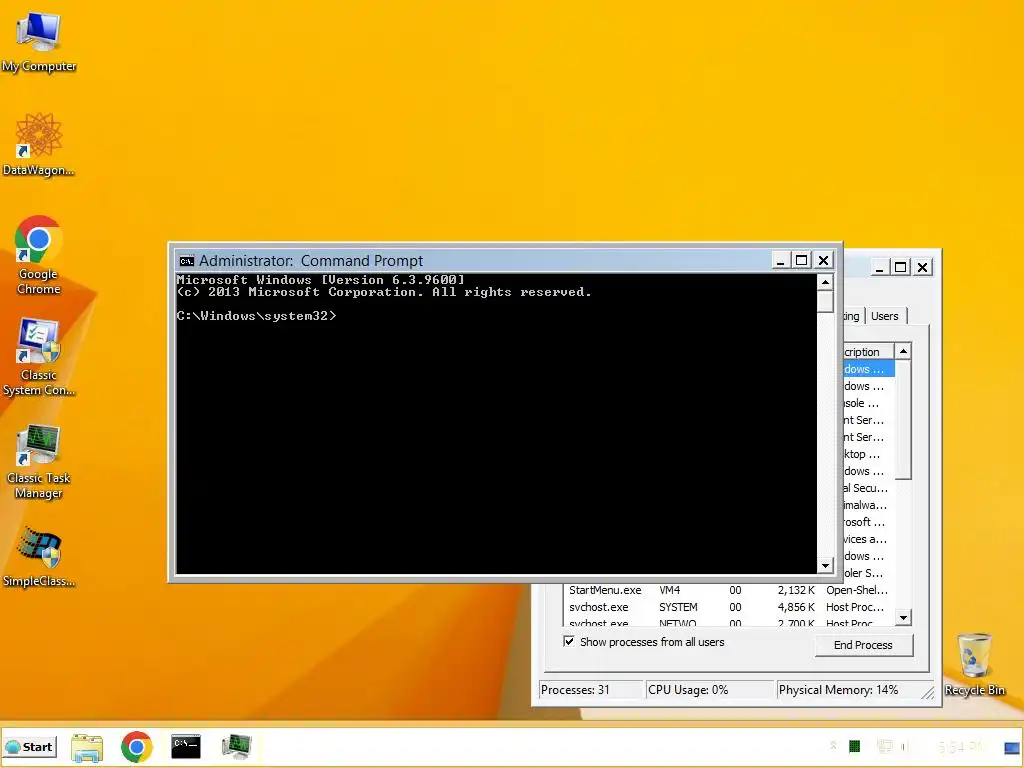Select the svchost.exe SYSTEM process row
The width and height of the screenshot is (1024, 768).
point(728,607)
